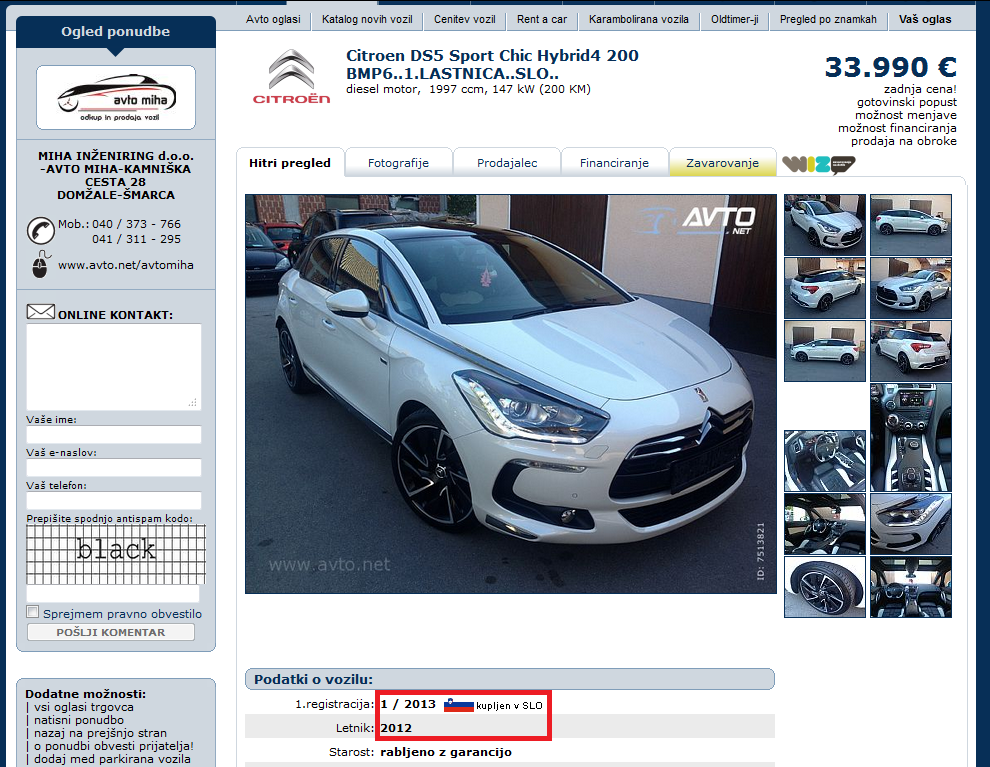Click the Pošlji komentar button
Image resolution: width=990 pixels, height=767 pixels.
[x=111, y=632]
